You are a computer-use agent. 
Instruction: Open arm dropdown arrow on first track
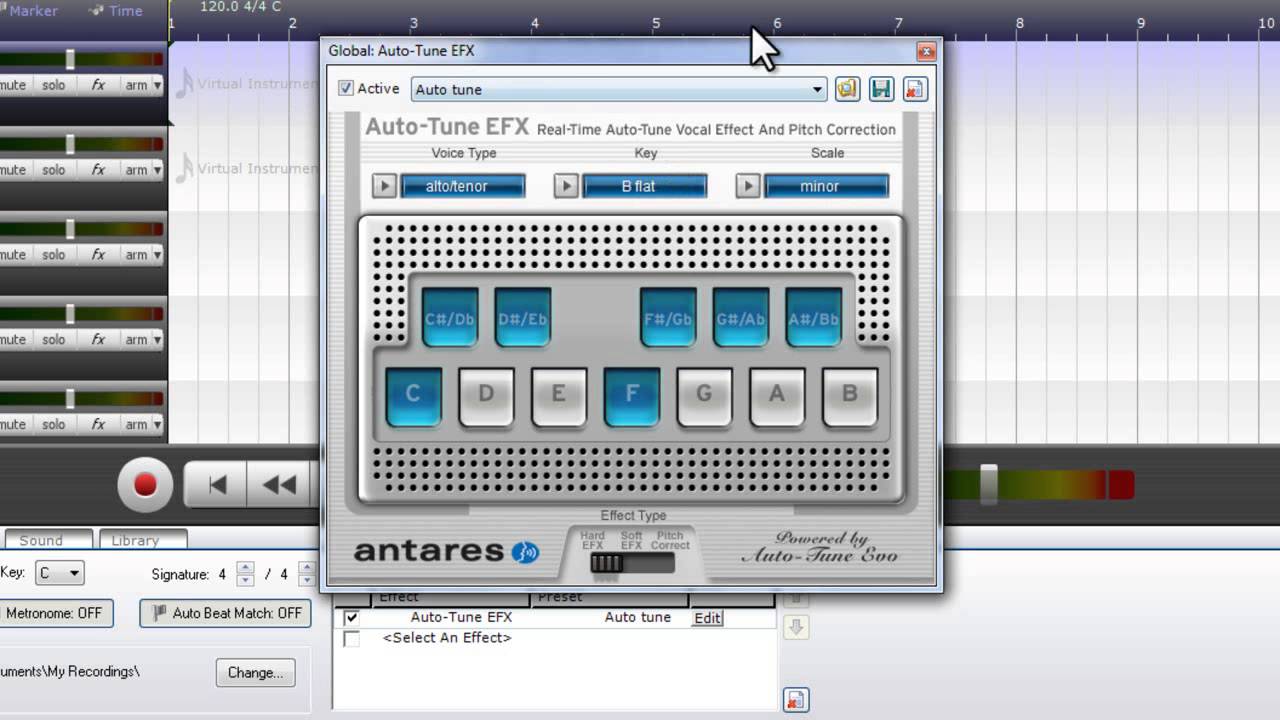[x=157, y=85]
